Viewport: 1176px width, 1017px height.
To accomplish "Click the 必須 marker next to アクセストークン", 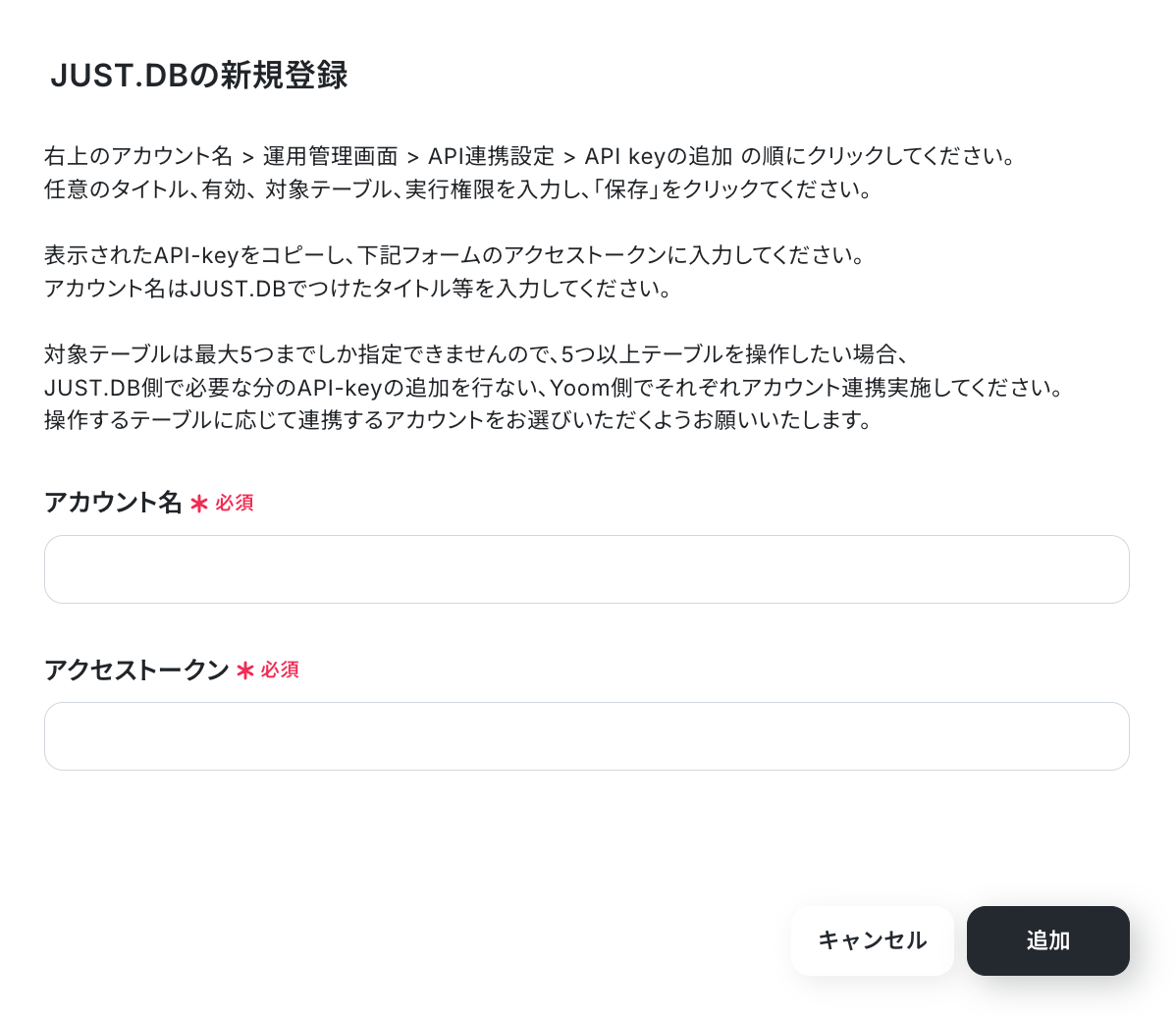I will tap(281, 670).
